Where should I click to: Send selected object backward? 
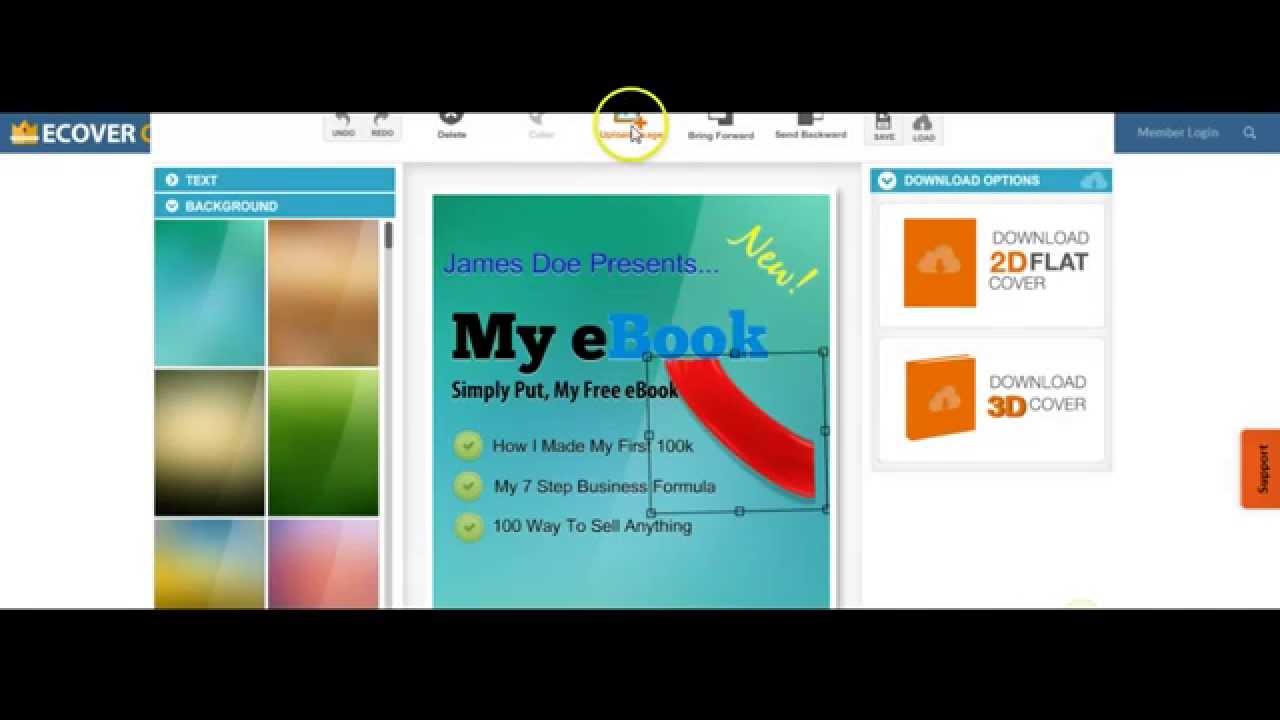[810, 127]
